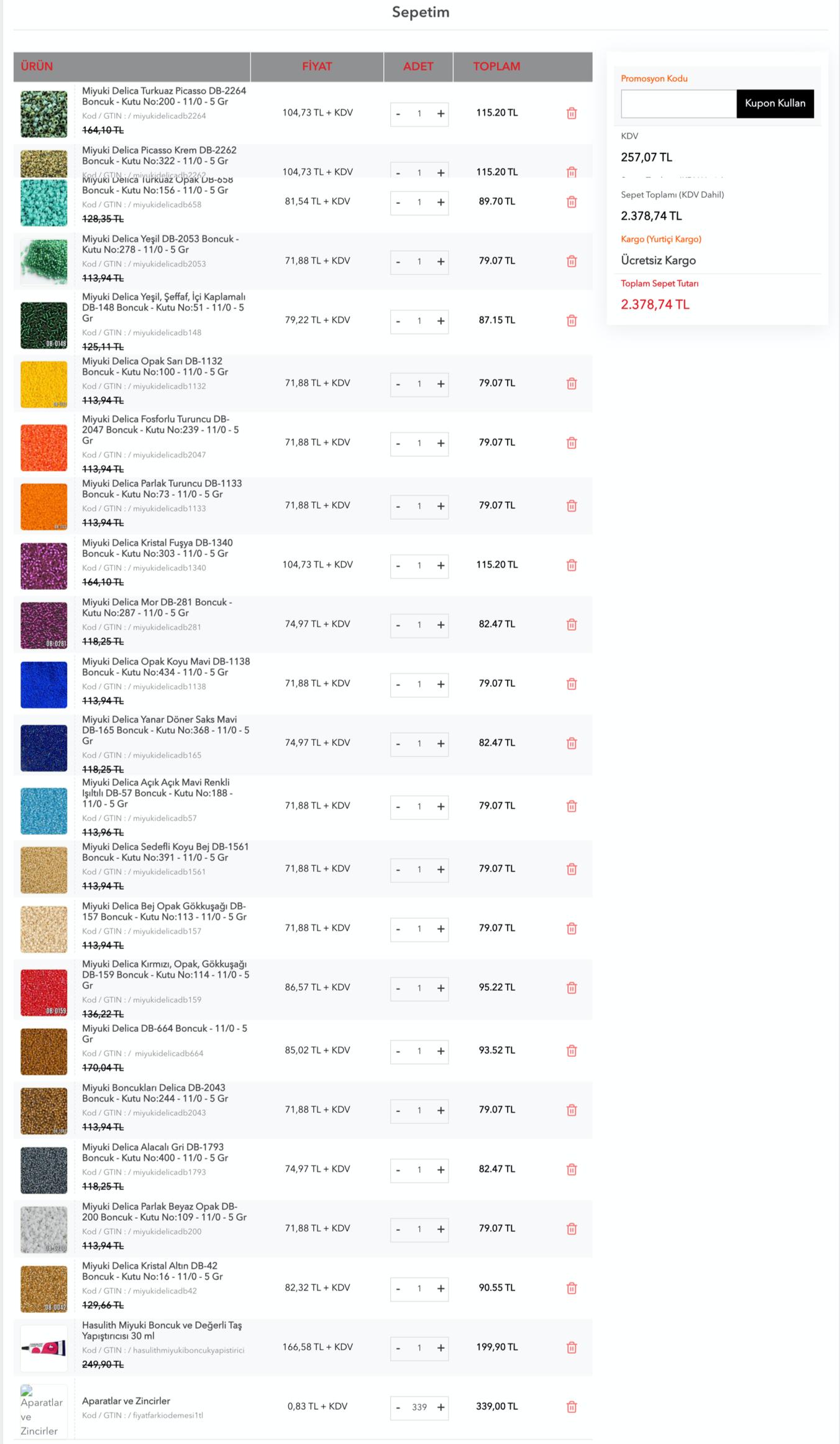
Task: Remove the Yeşil DB-2053 item with trash icon
Action: pos(572,261)
